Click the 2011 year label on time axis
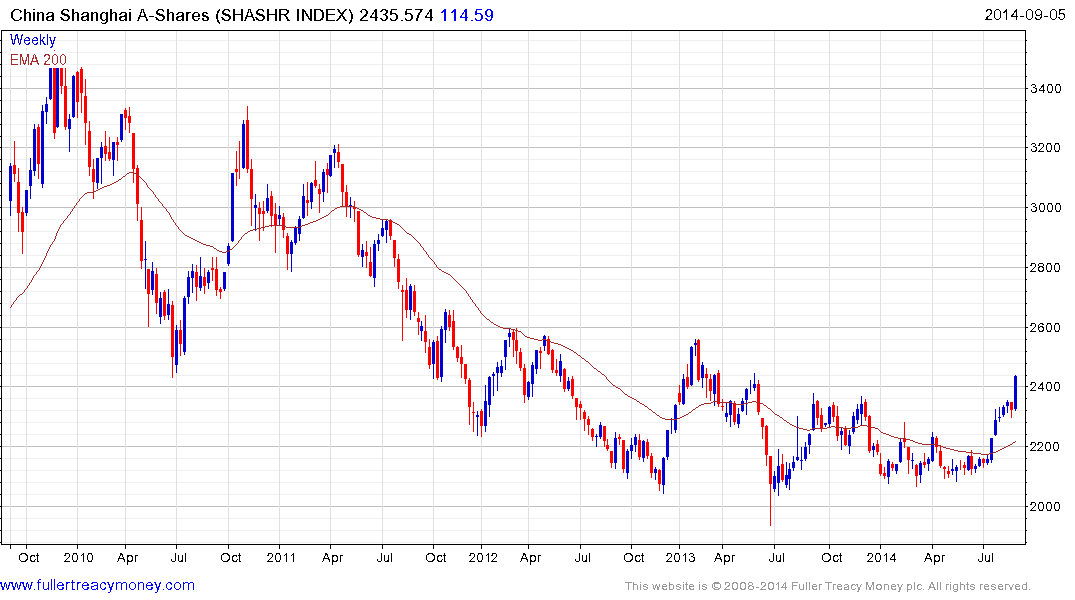Viewport: 1075px width, 600px height. [280, 557]
